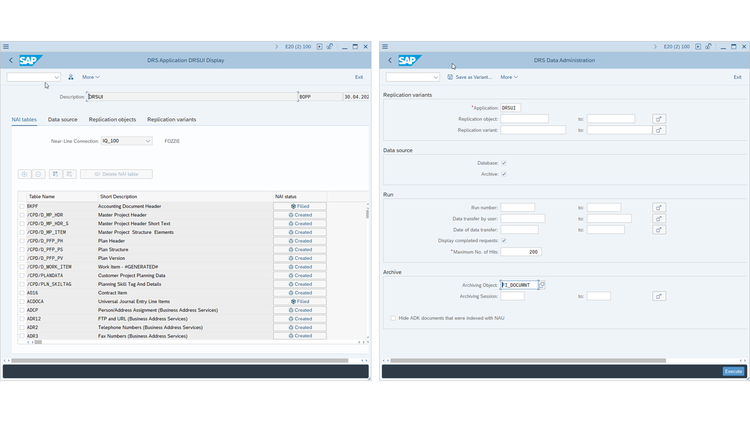
Task: Toggle the Database checkbox
Action: click(504, 163)
